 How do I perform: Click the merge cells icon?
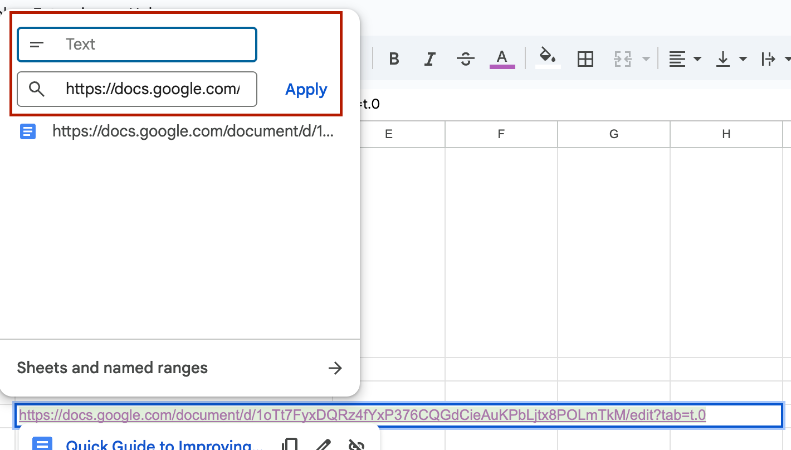coord(623,59)
